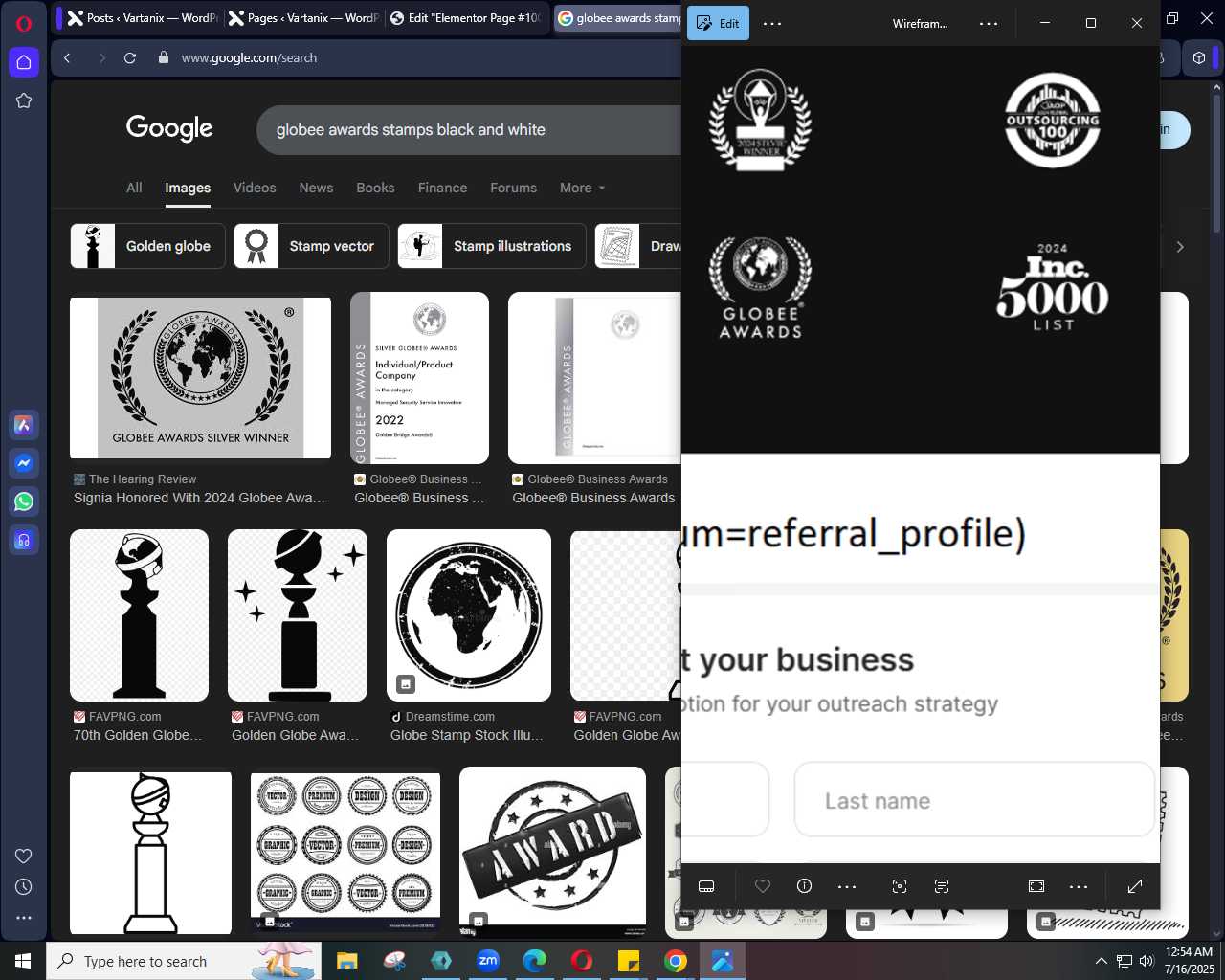The width and height of the screenshot is (1225, 980).
Task: Click the www.google.com/search address bar
Action: 249,58
